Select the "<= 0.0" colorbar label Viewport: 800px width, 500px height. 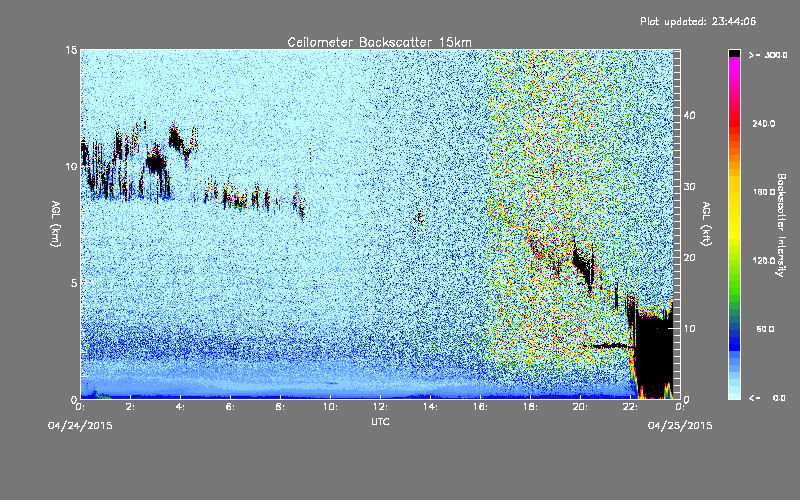[767, 397]
